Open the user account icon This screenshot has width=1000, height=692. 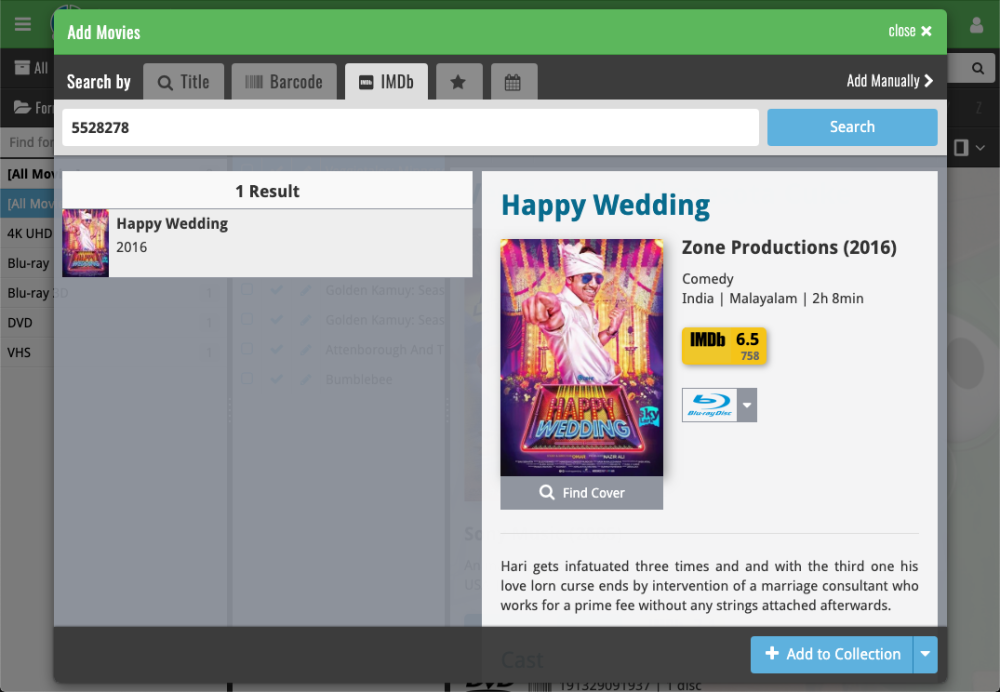tap(976, 25)
